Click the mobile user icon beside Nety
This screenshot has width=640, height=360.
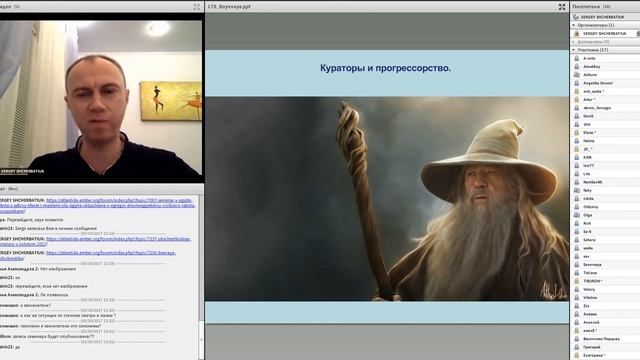point(577,190)
